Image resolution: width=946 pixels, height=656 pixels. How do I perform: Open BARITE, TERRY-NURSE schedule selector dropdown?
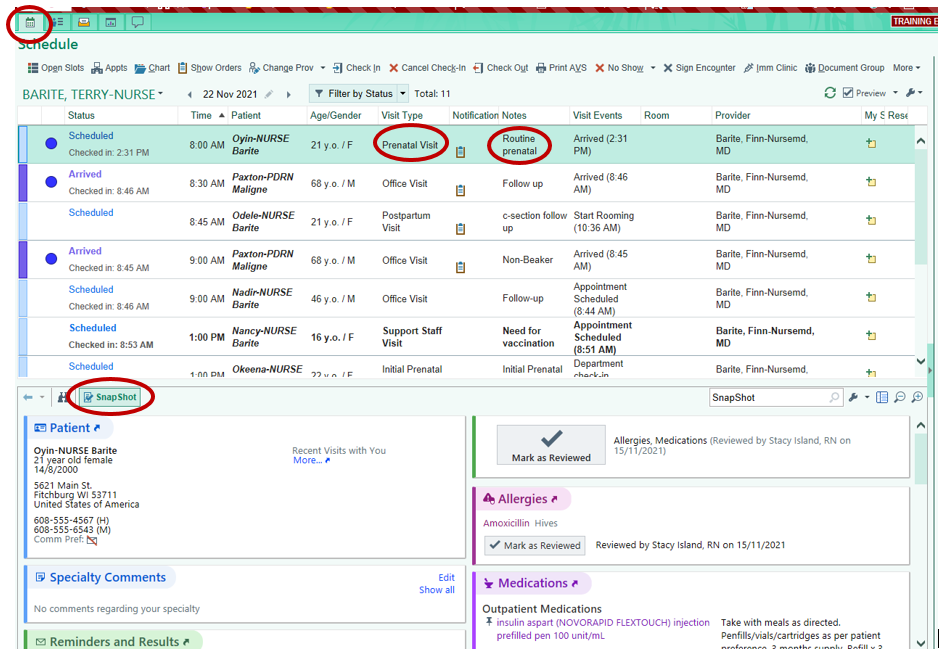(93, 94)
